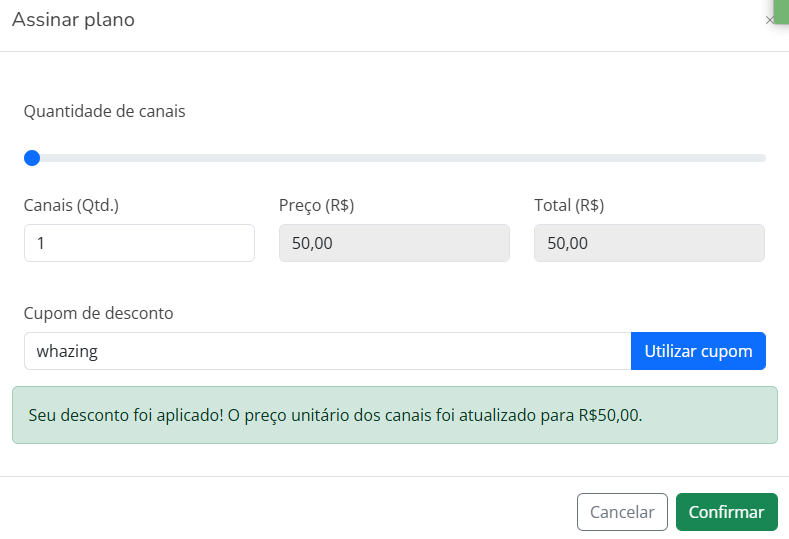Focus the Canais (Qtd.) input field
This screenshot has height=539, width=789.
tap(139, 243)
